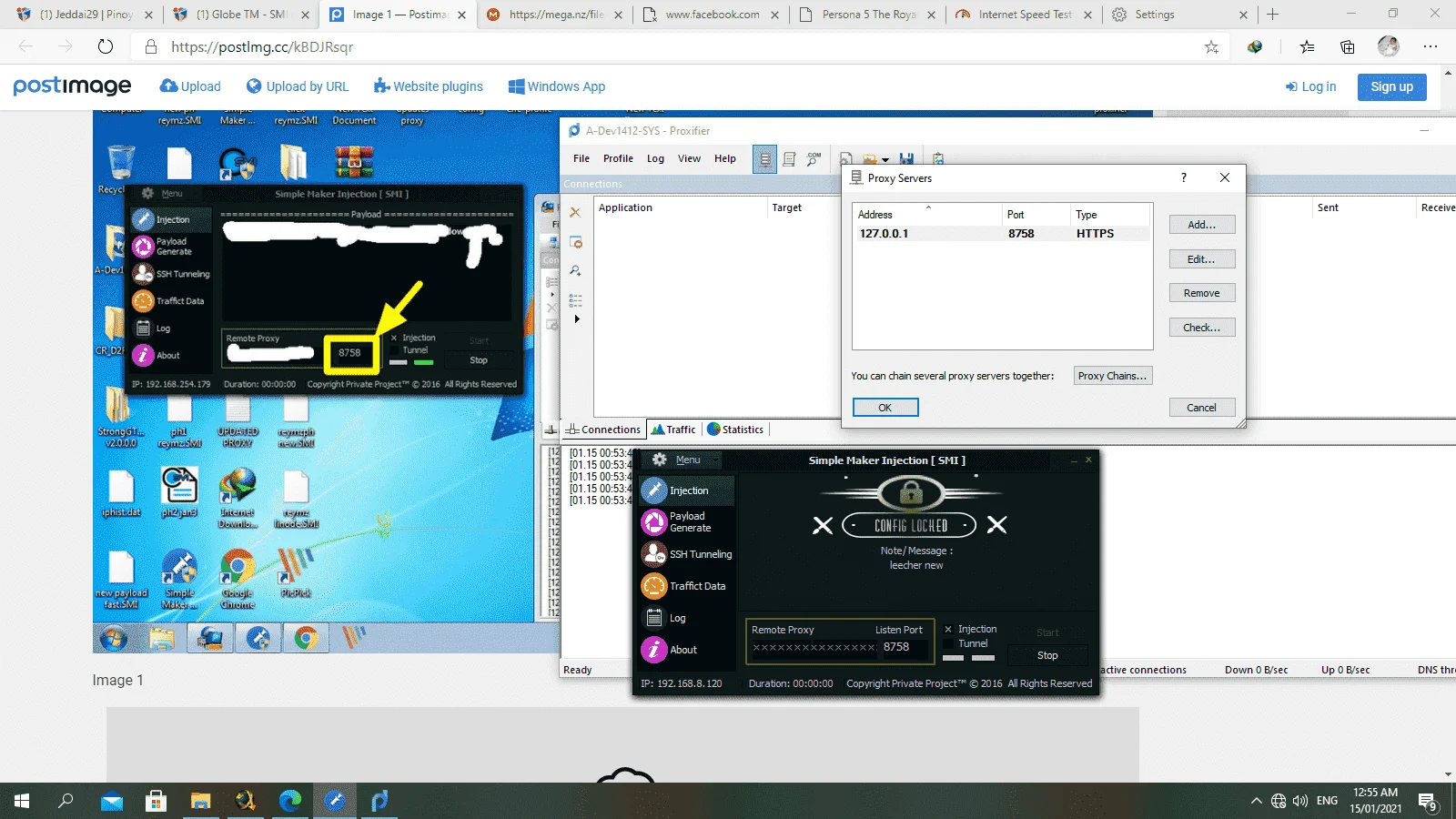Sort by the Address column in Proxy Servers
Viewport: 1456px width, 819px height.
pyautogui.click(x=927, y=215)
